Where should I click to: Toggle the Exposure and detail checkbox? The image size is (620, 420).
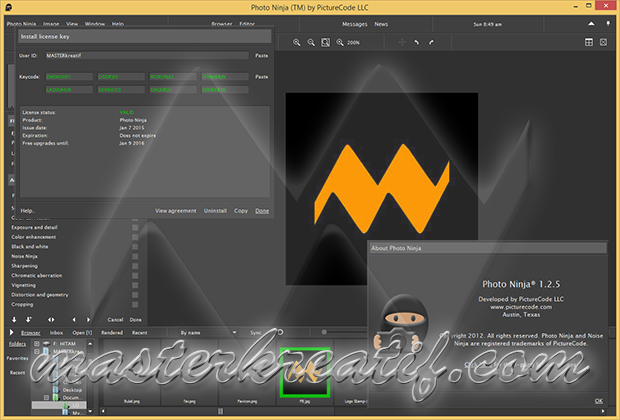pyautogui.click(x=135, y=227)
